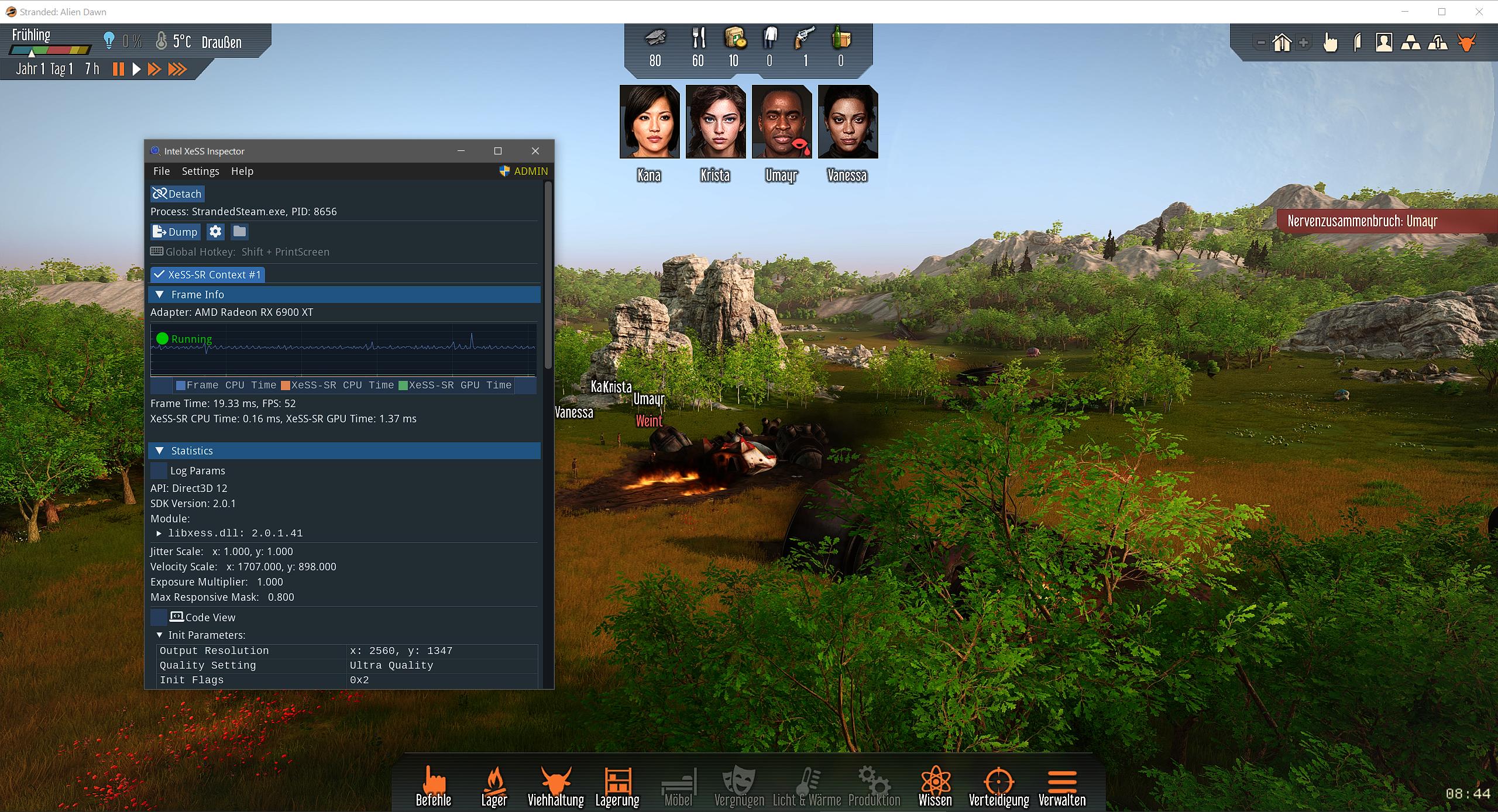Screen dimensions: 1498x812
Task: Open the Settings menu
Action: click(x=200, y=171)
